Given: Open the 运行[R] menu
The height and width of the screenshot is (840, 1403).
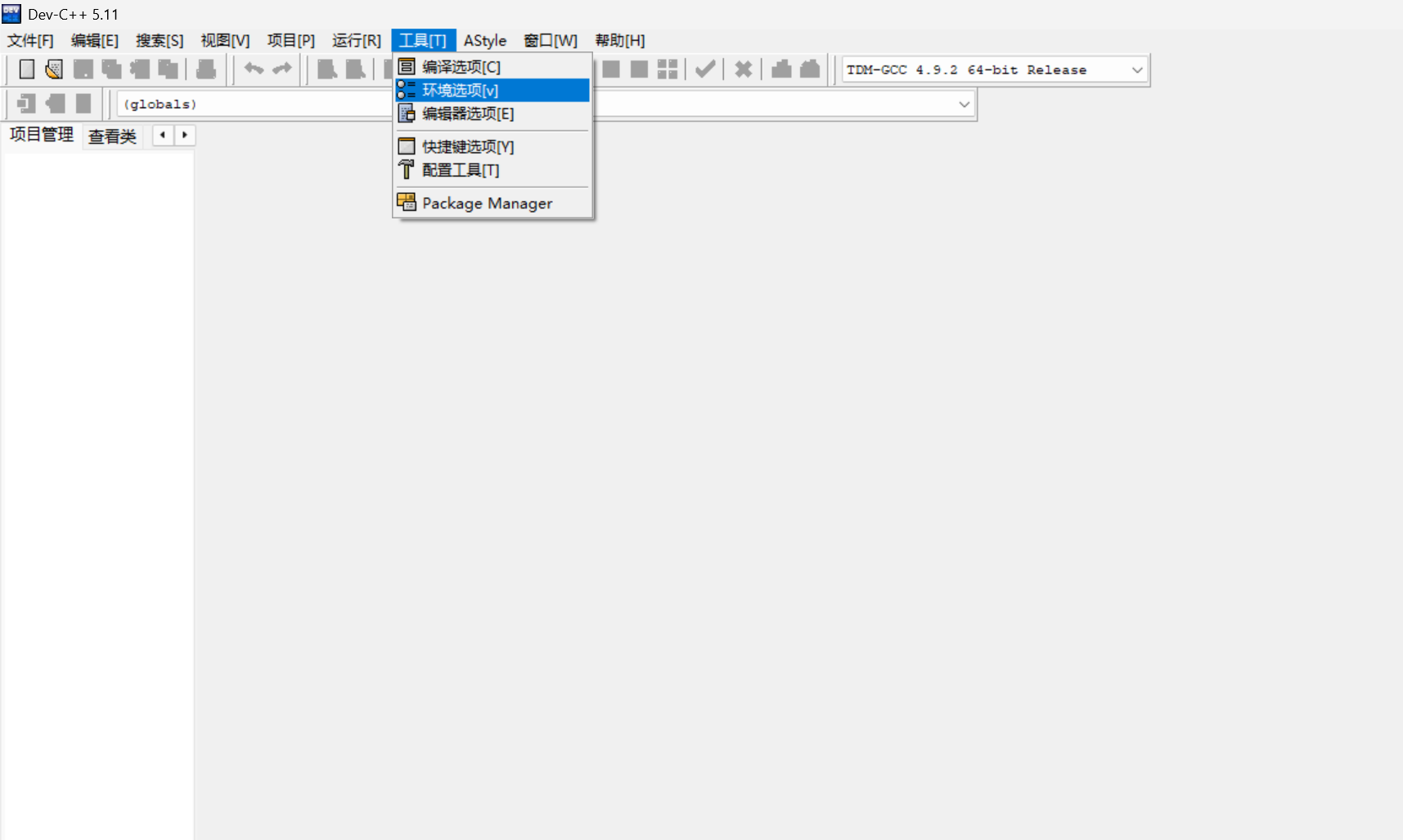Looking at the screenshot, I should coord(357,40).
